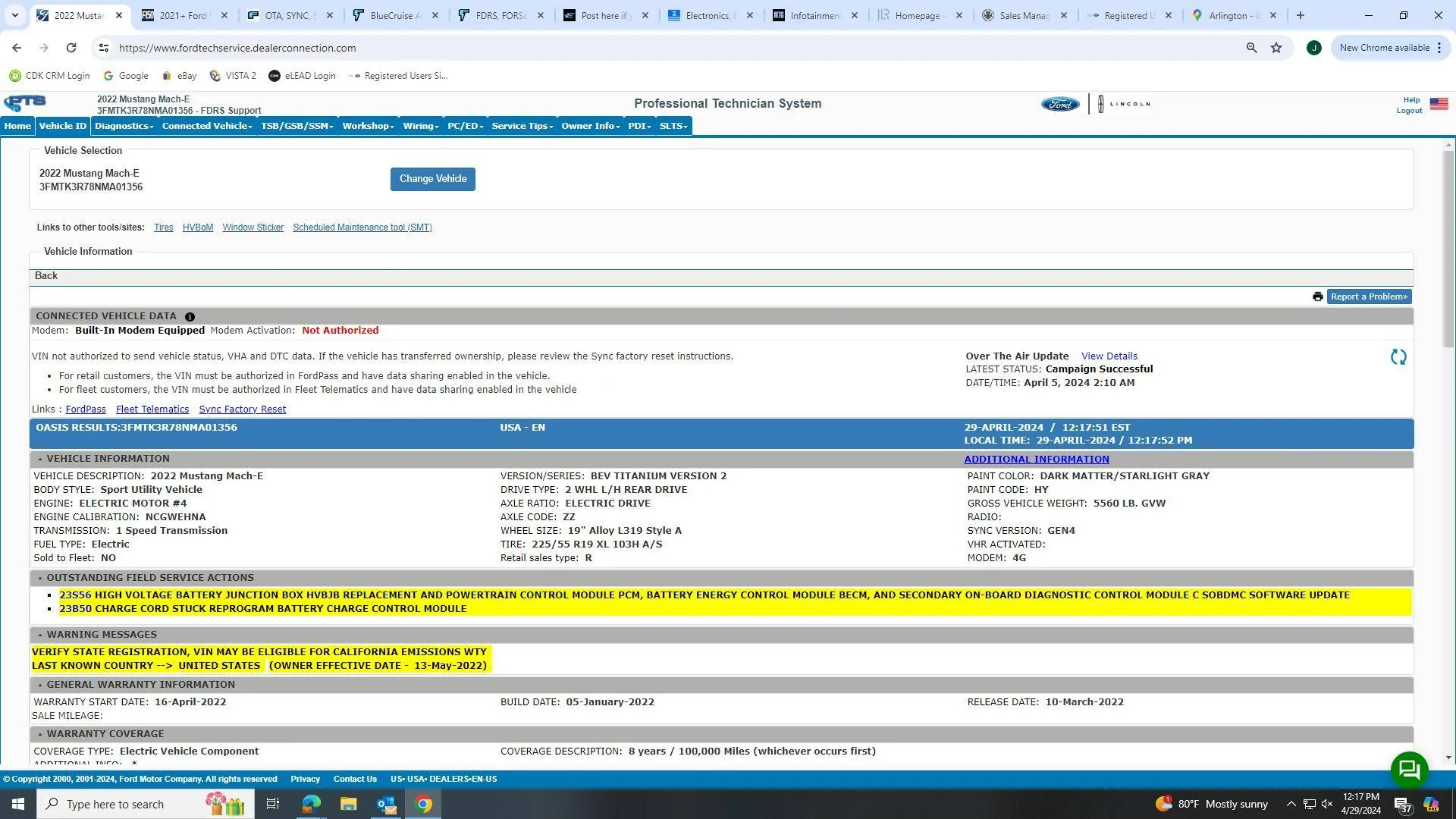Image resolution: width=1456 pixels, height=819 pixels.
Task: Switch to the Sales Manager browser tab
Action: (x=1025, y=15)
